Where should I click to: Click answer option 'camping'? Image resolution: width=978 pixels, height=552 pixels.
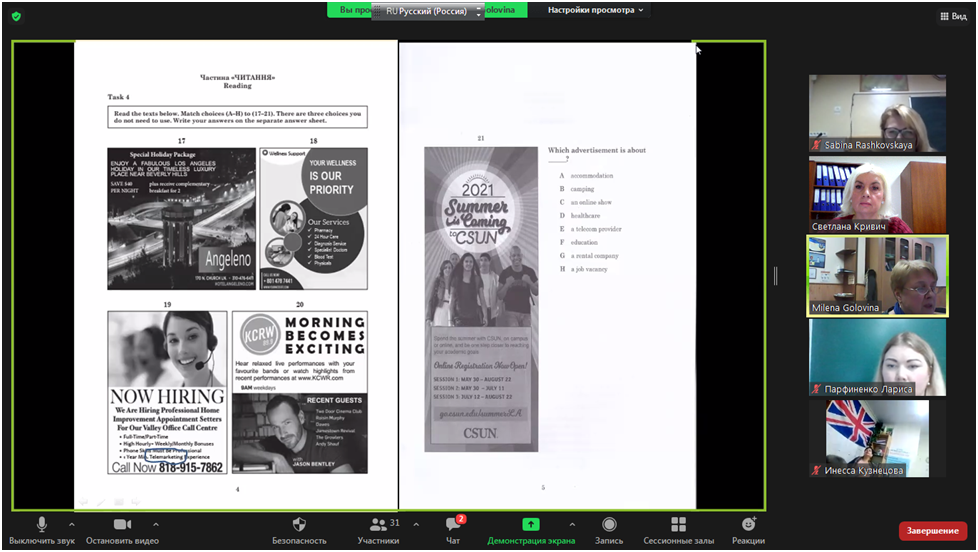tap(583, 189)
